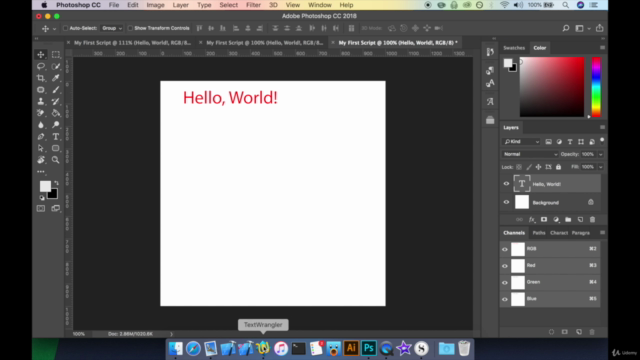This screenshot has width=640, height=360.
Task: Select the Dodge tool
Action: pyautogui.click(x=56, y=125)
